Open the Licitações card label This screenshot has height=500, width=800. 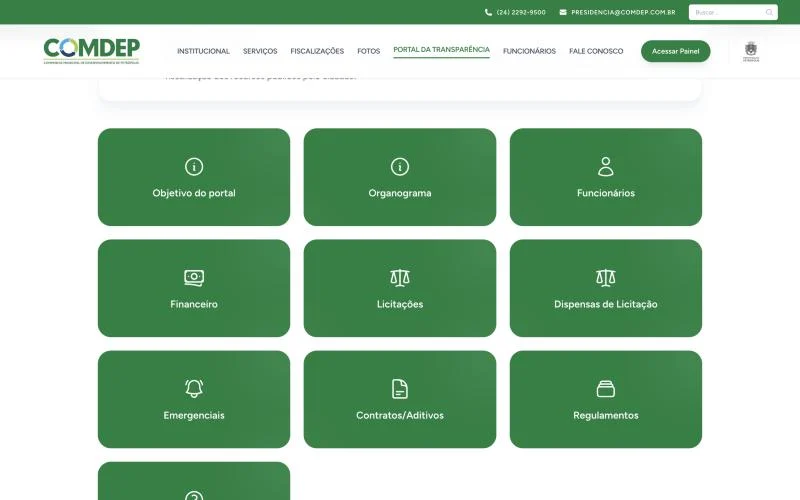coord(399,305)
